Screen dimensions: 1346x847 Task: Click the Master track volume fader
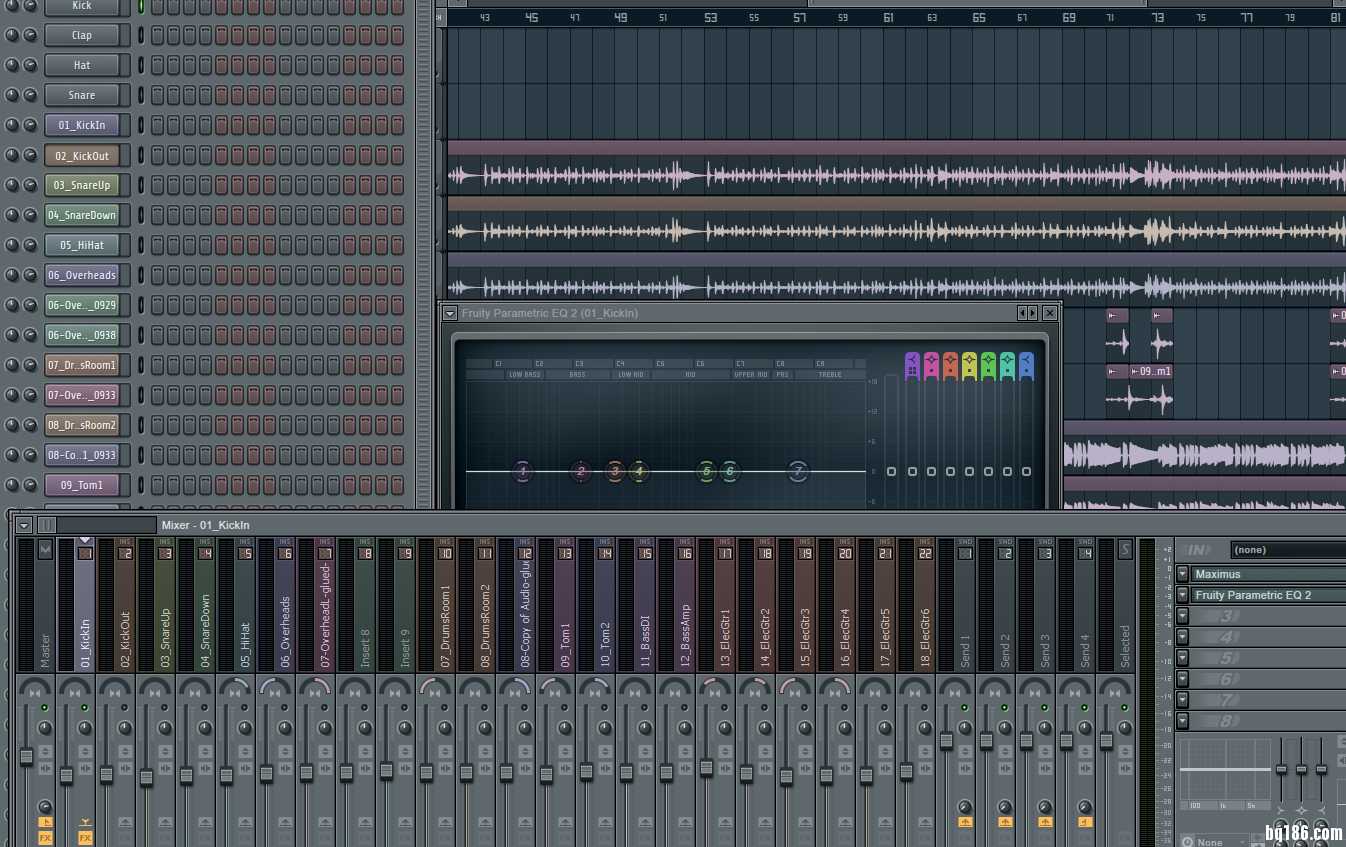click(26, 757)
